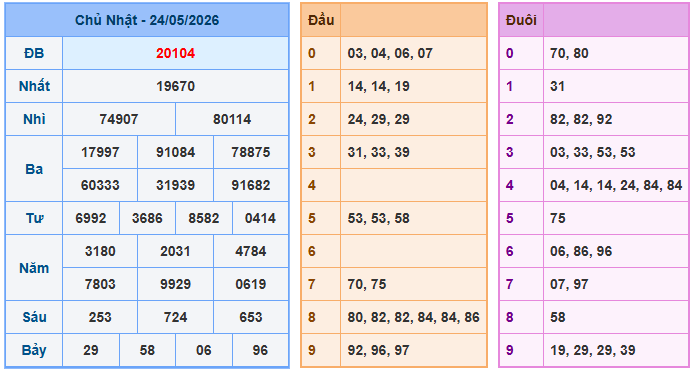Click the Ba prize number 78875
Screen dimensions: 694x374
(x=251, y=152)
